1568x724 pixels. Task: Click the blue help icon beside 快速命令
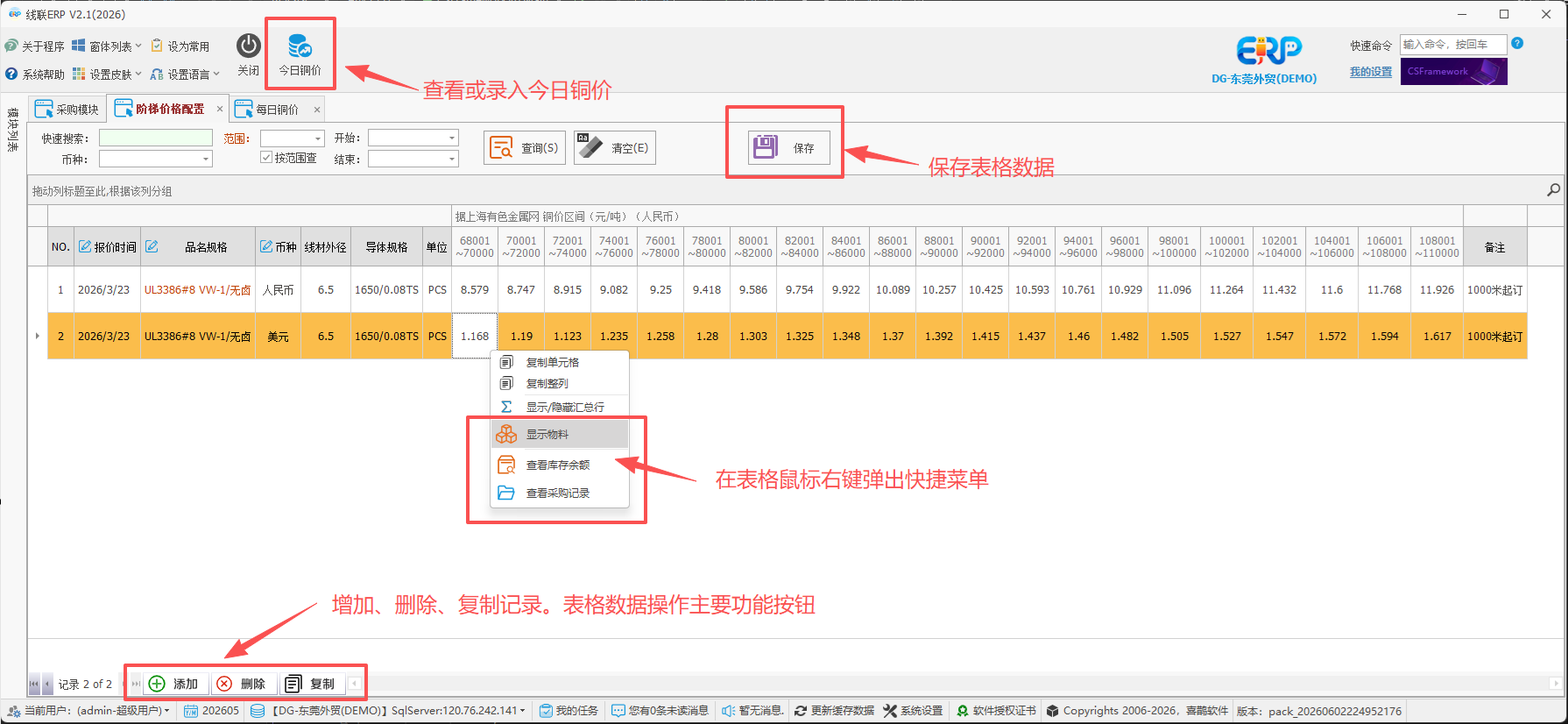(1517, 43)
